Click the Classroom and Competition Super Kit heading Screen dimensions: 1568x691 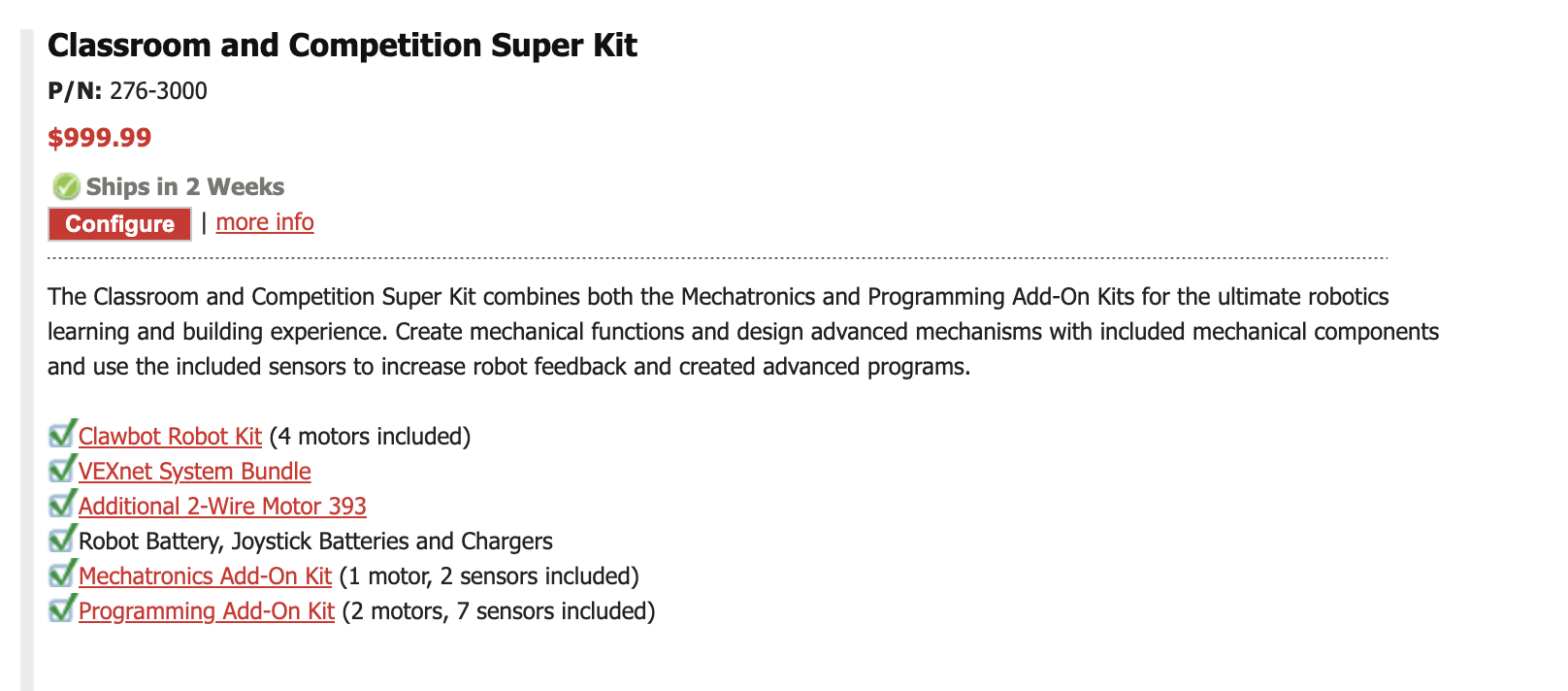pyautogui.click(x=342, y=46)
